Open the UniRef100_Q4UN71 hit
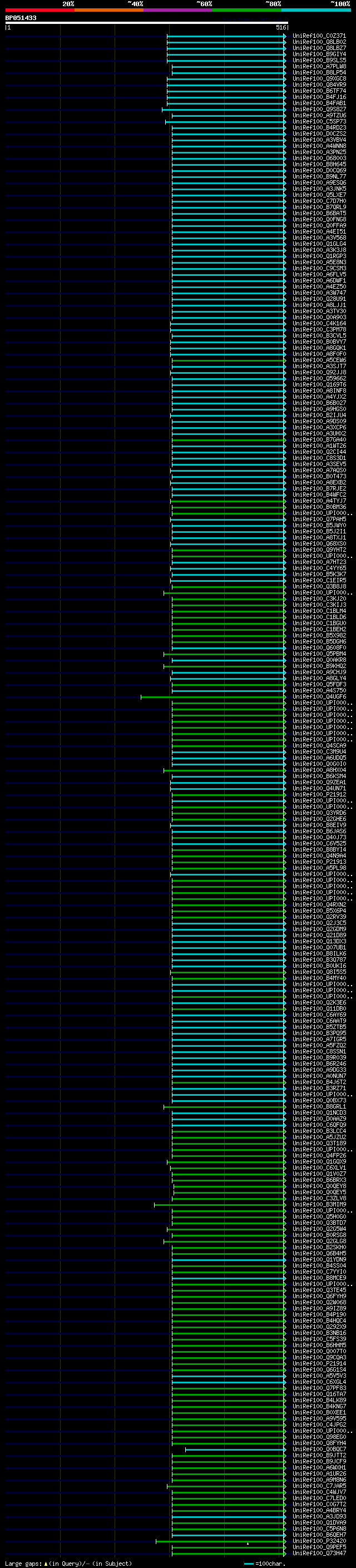The image size is (356, 1568). pyautogui.click(x=319, y=788)
